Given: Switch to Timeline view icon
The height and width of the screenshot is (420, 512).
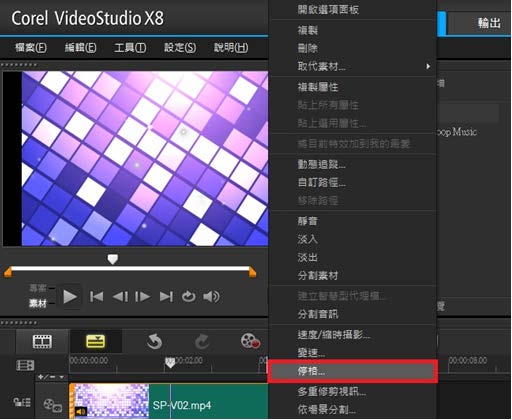Looking at the screenshot, I should pos(95,341).
